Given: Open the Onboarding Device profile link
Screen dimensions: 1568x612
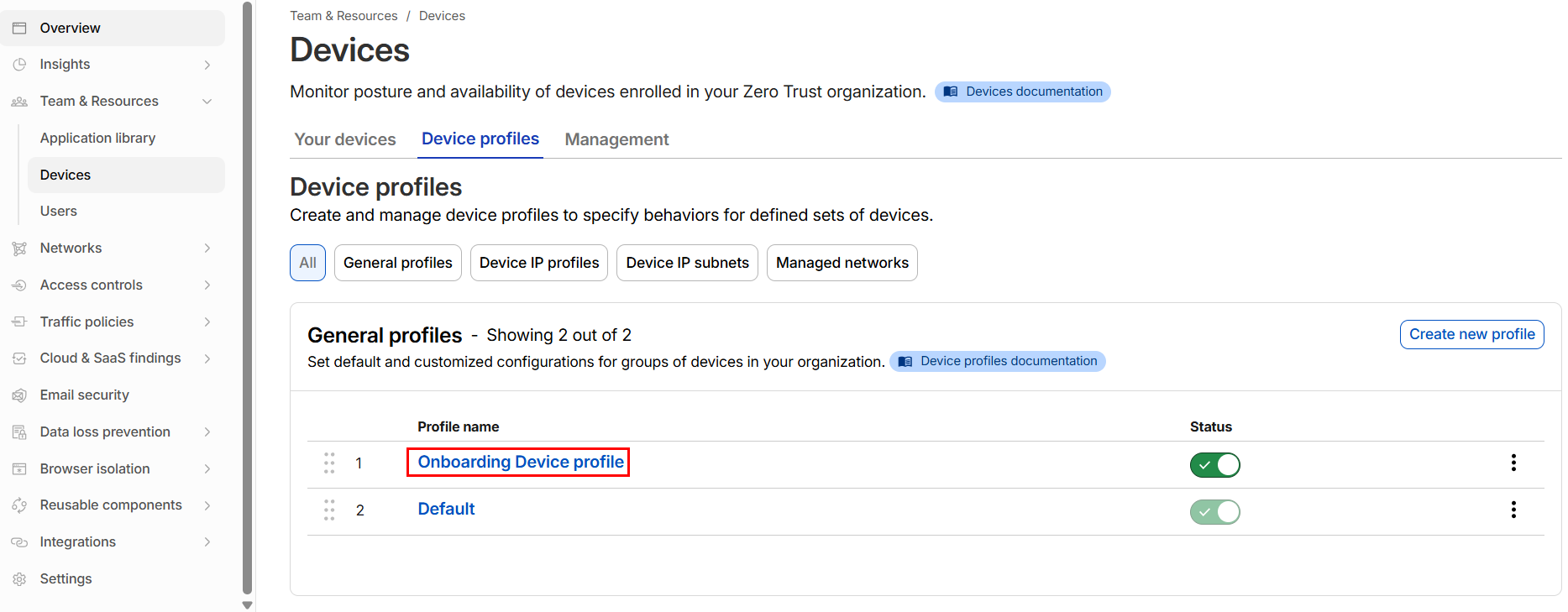Looking at the screenshot, I should 521,463.
